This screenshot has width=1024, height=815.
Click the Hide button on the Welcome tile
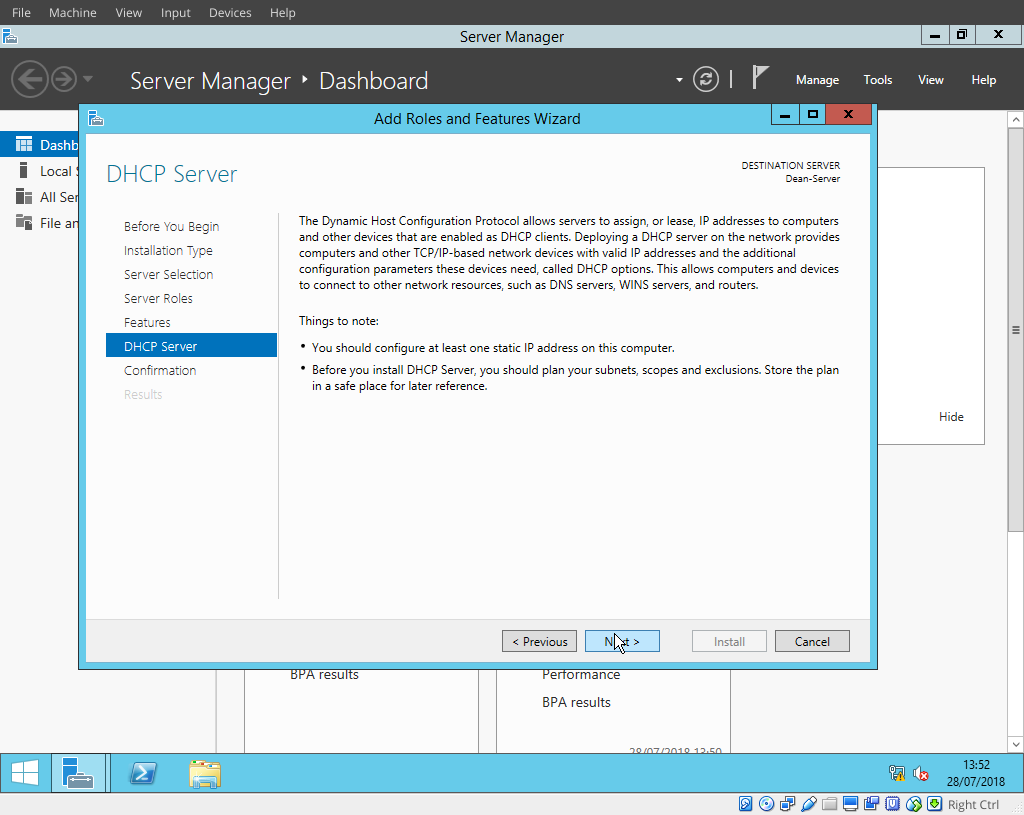click(x=951, y=417)
